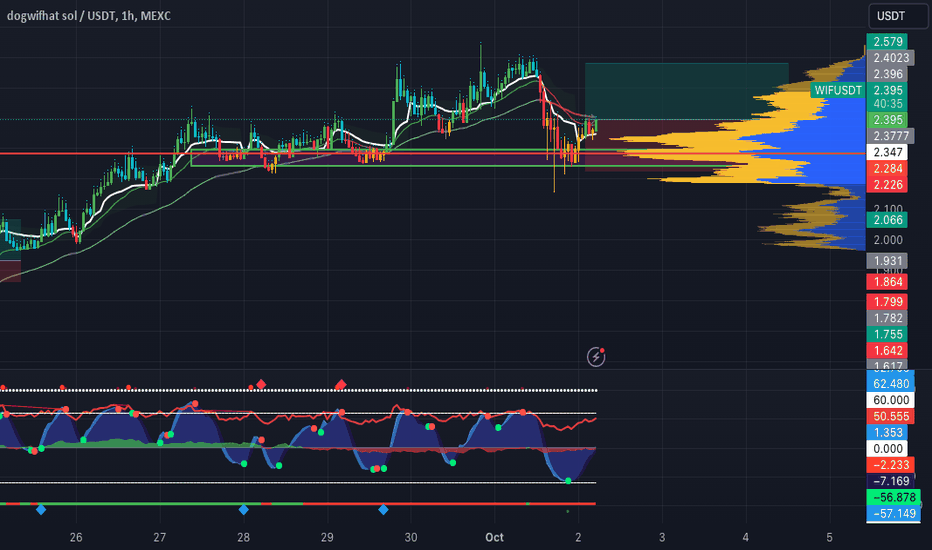Click the 2.226 red price label
This screenshot has height=550, width=932.
point(888,185)
